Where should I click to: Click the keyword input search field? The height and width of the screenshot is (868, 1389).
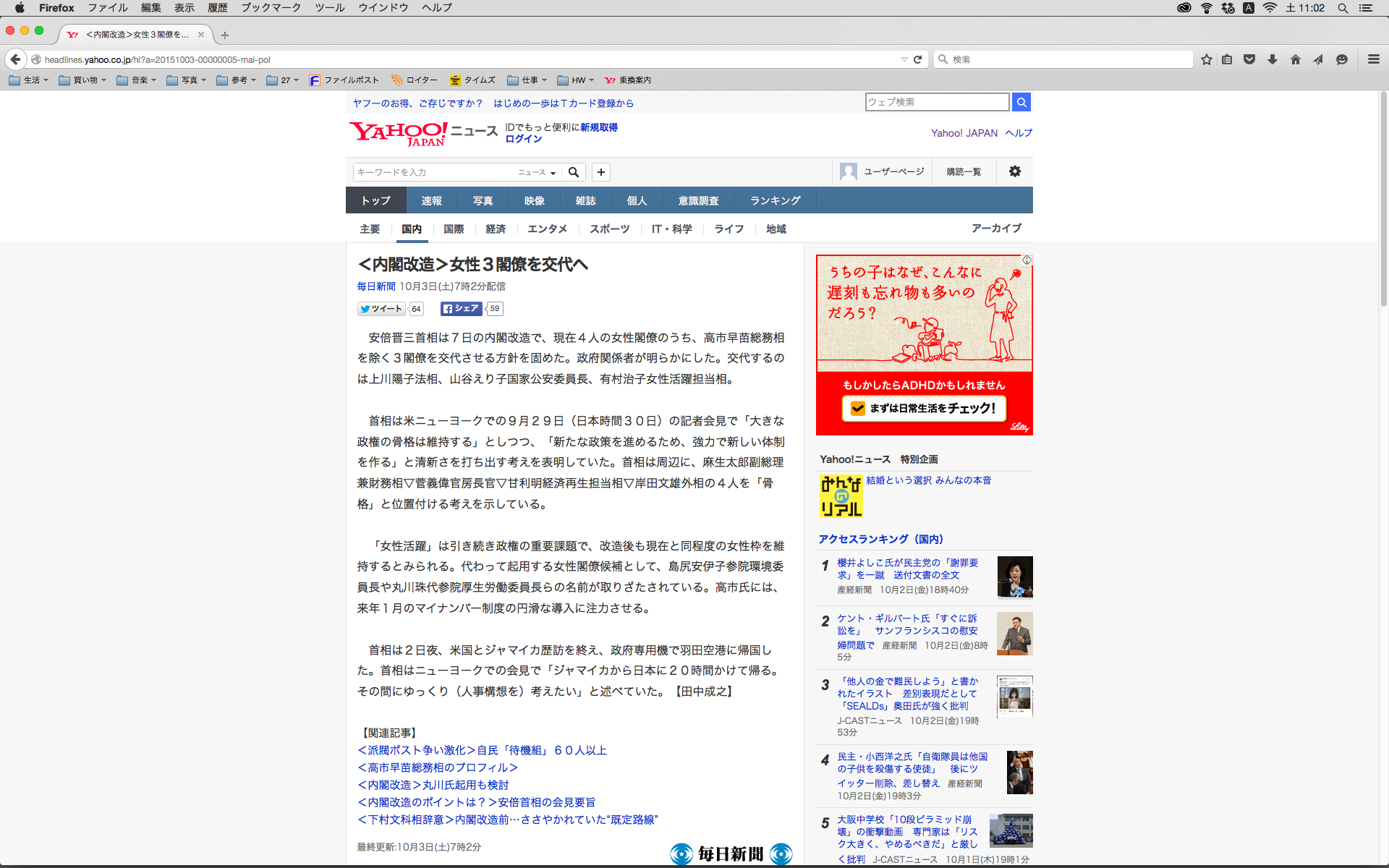point(434,172)
